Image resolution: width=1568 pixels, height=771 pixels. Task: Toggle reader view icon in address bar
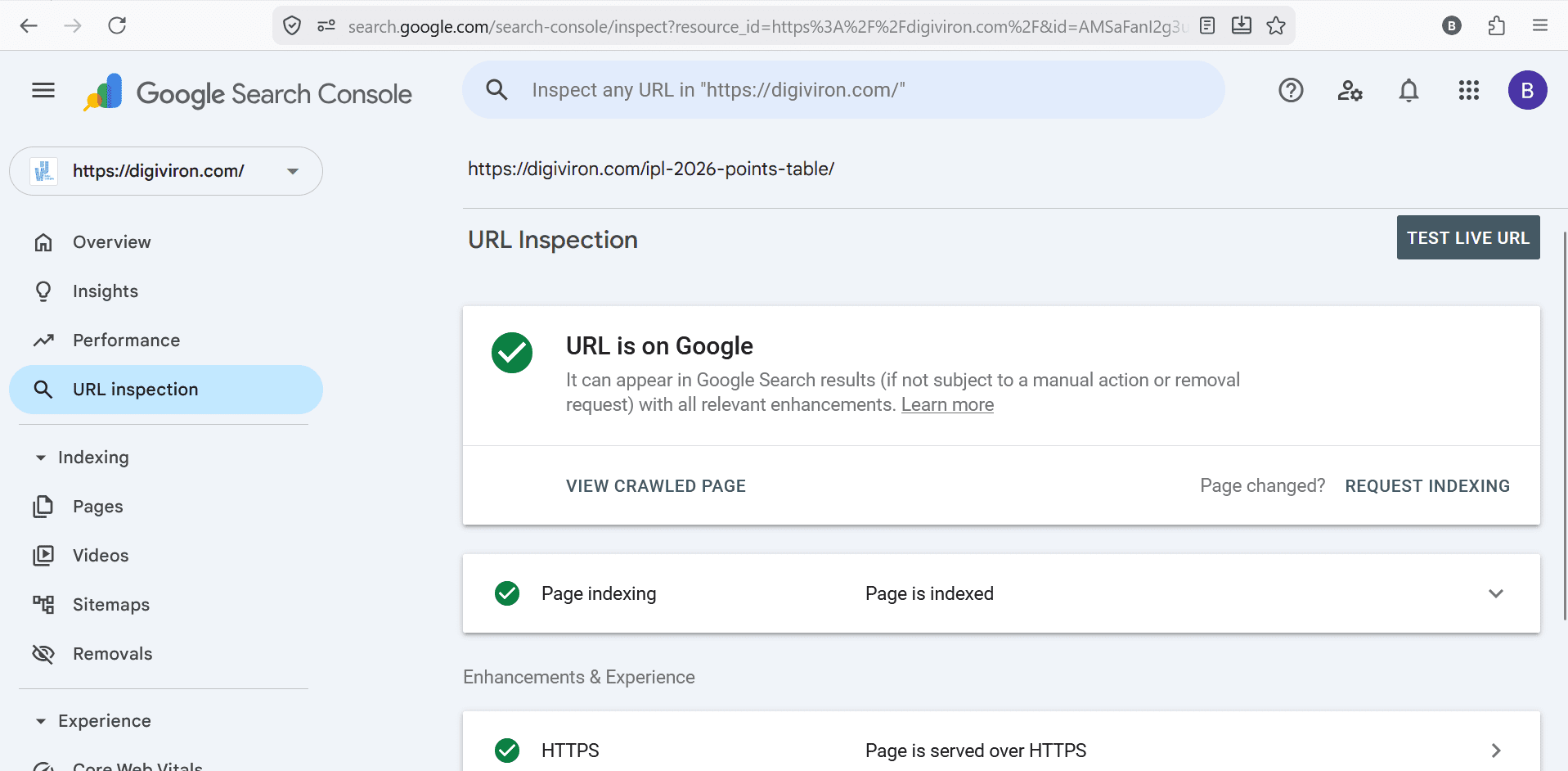pos(1207,26)
